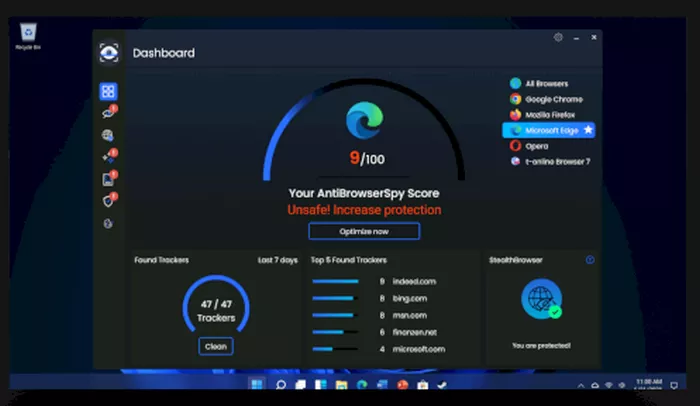Image resolution: width=700 pixels, height=406 pixels.
Task: Click the large Edge logo in score gauge
Action: (x=364, y=120)
